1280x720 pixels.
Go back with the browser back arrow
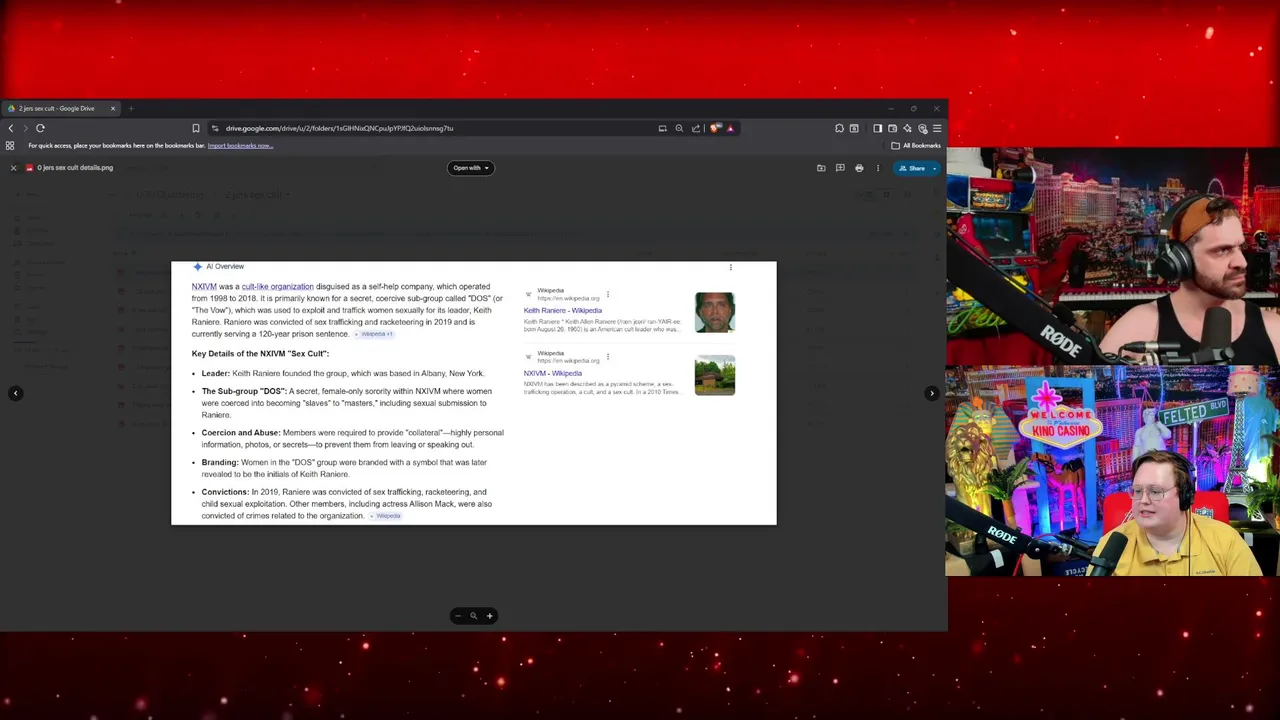coord(11,128)
